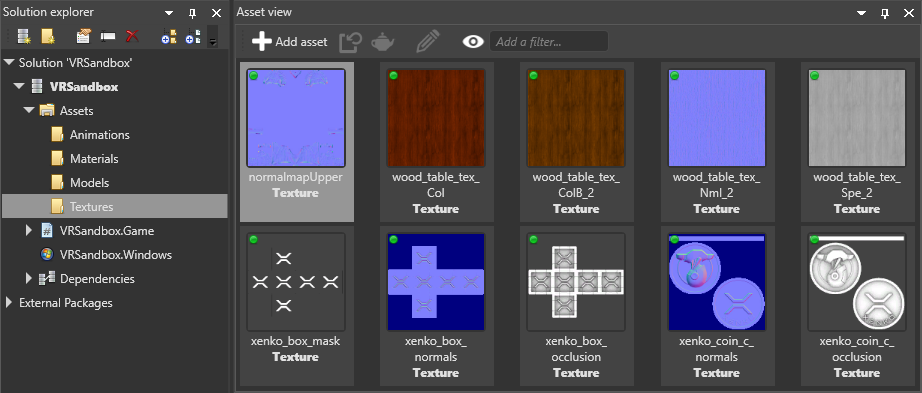The width and height of the screenshot is (922, 393).
Task: Click the C# project icon beside VRSandbox.Game
Action: pyautogui.click(x=47, y=231)
